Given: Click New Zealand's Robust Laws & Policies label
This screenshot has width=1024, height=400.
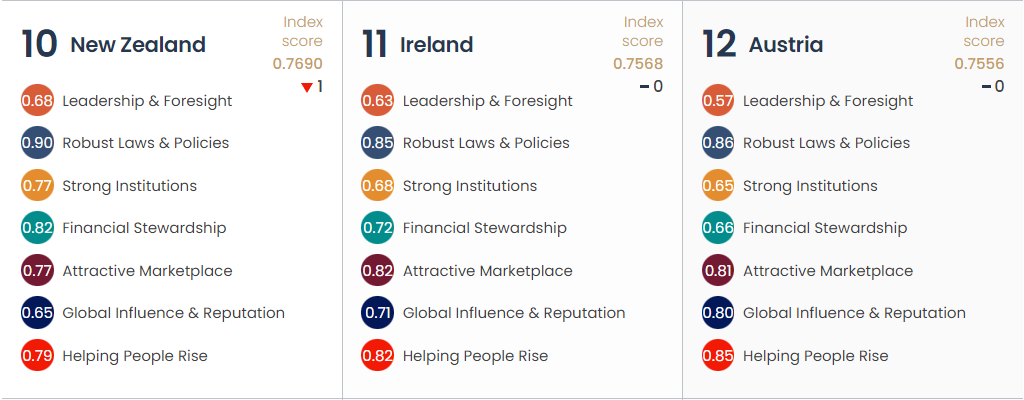Looking at the screenshot, I should click(x=146, y=143).
